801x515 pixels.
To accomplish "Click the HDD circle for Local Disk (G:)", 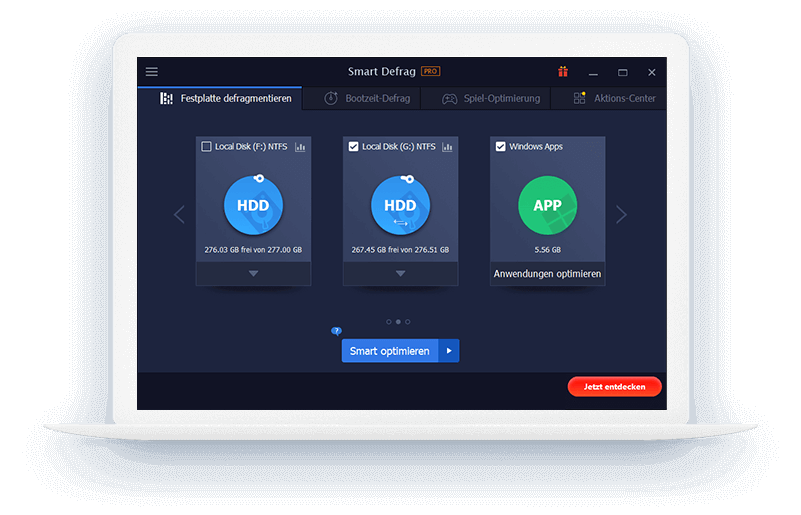I will (400, 205).
